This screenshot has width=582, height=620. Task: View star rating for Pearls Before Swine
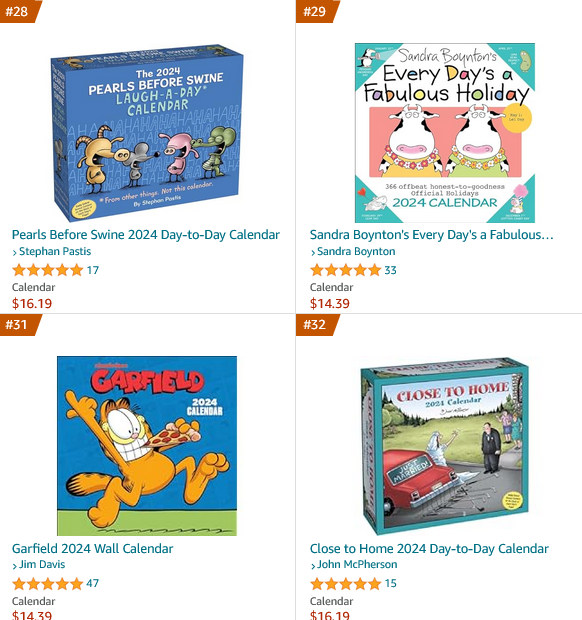[47, 270]
